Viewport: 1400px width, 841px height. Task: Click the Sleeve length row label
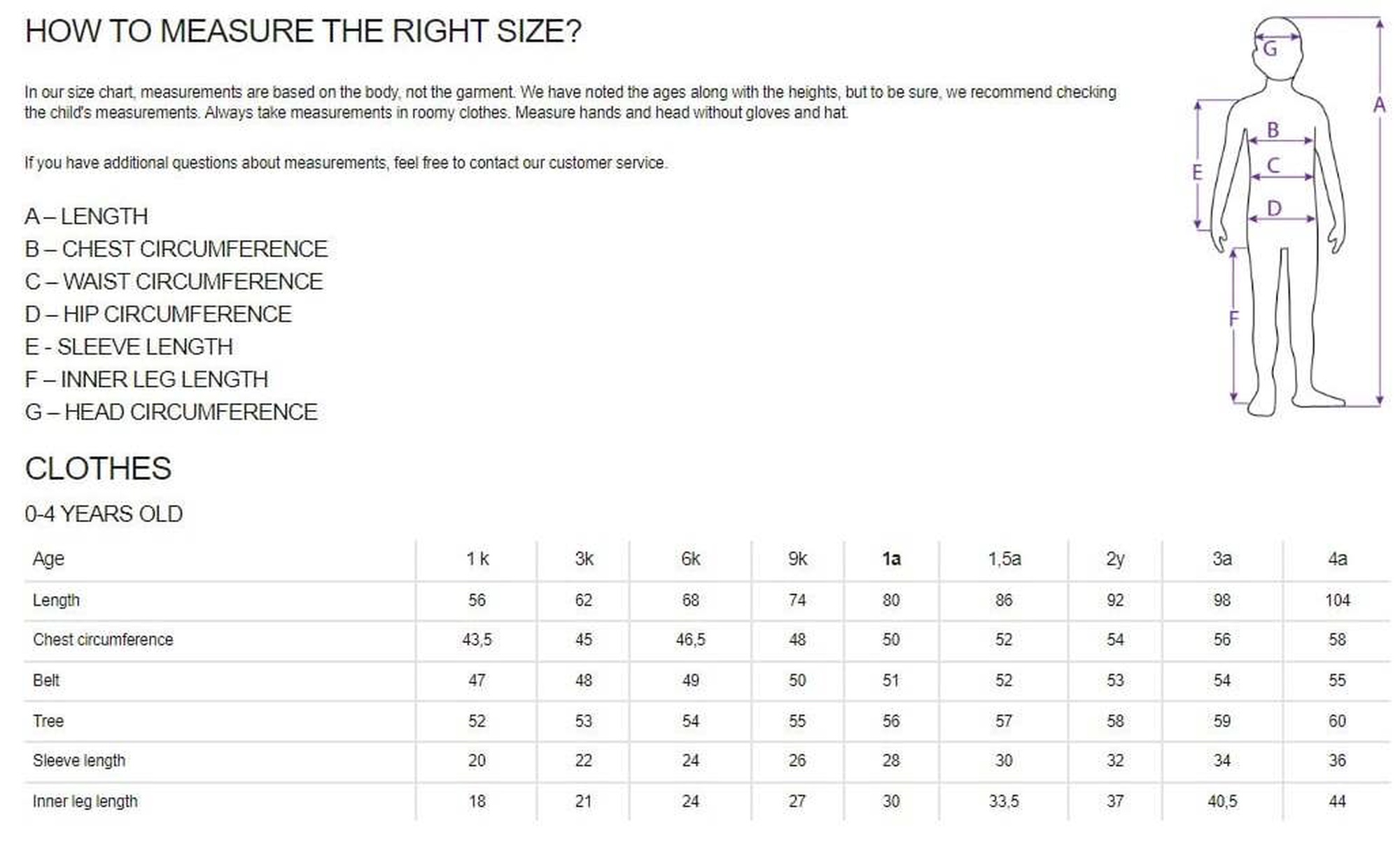pos(79,761)
